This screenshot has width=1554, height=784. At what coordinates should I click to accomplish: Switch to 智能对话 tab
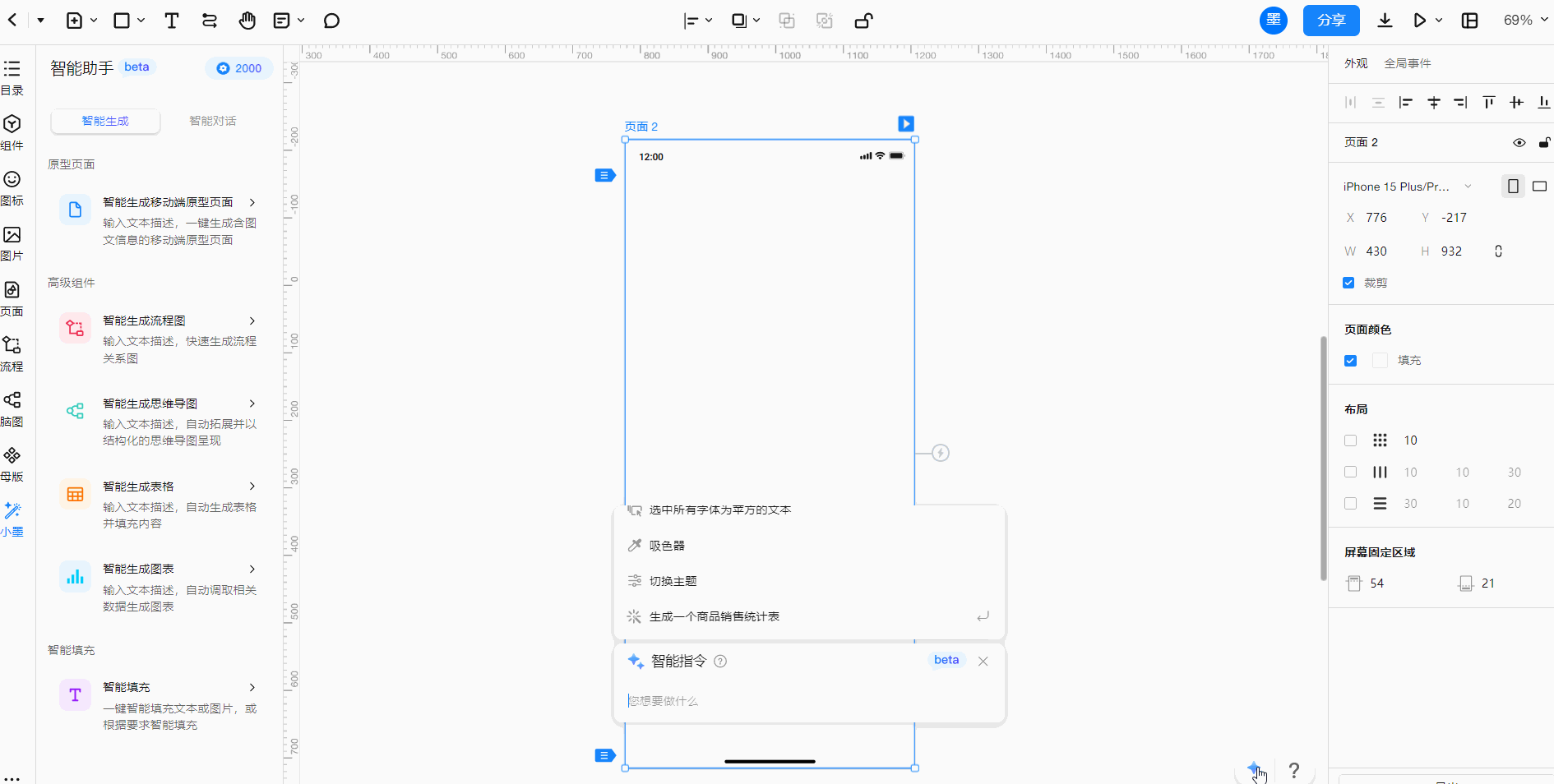[212, 121]
